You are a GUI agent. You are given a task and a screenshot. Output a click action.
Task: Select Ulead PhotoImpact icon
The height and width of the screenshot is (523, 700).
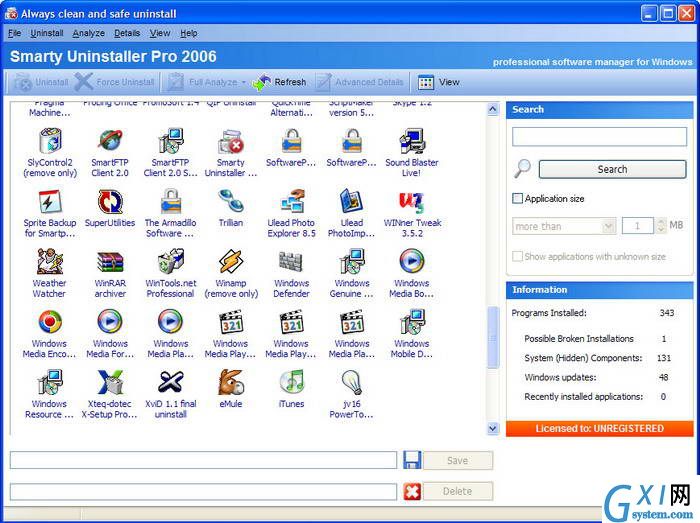[352, 201]
